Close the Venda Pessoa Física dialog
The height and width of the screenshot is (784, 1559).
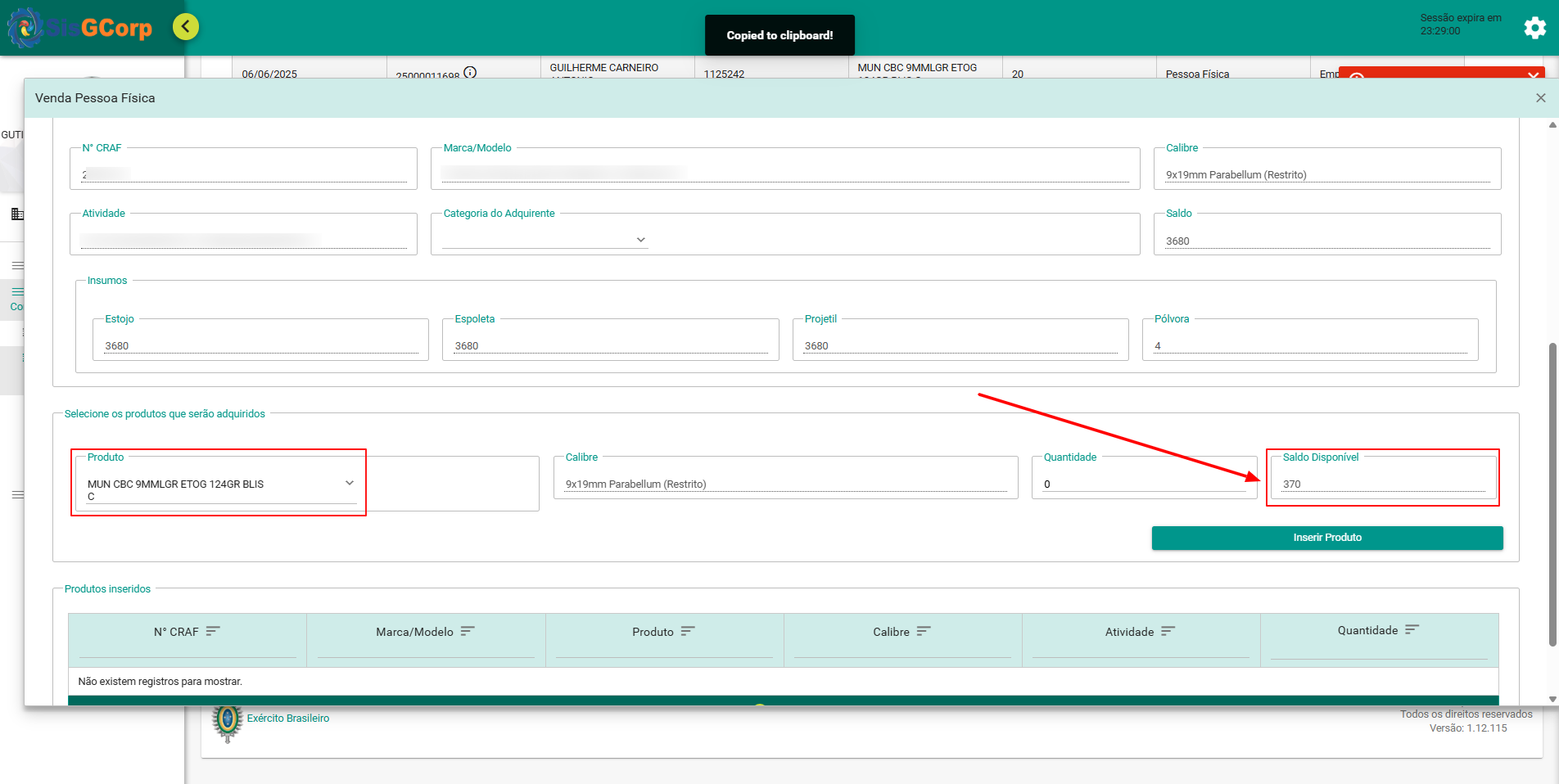tap(1540, 98)
